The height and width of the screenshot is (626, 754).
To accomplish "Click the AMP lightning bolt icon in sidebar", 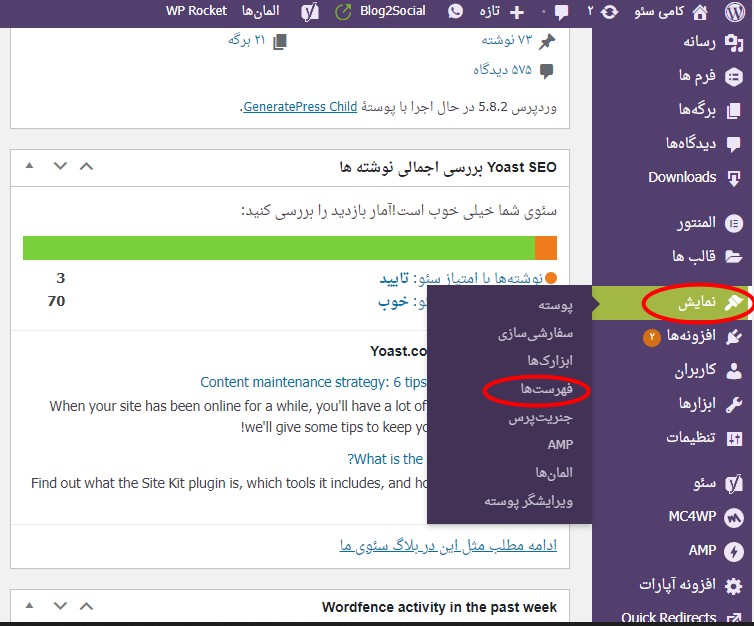I will (x=734, y=551).
